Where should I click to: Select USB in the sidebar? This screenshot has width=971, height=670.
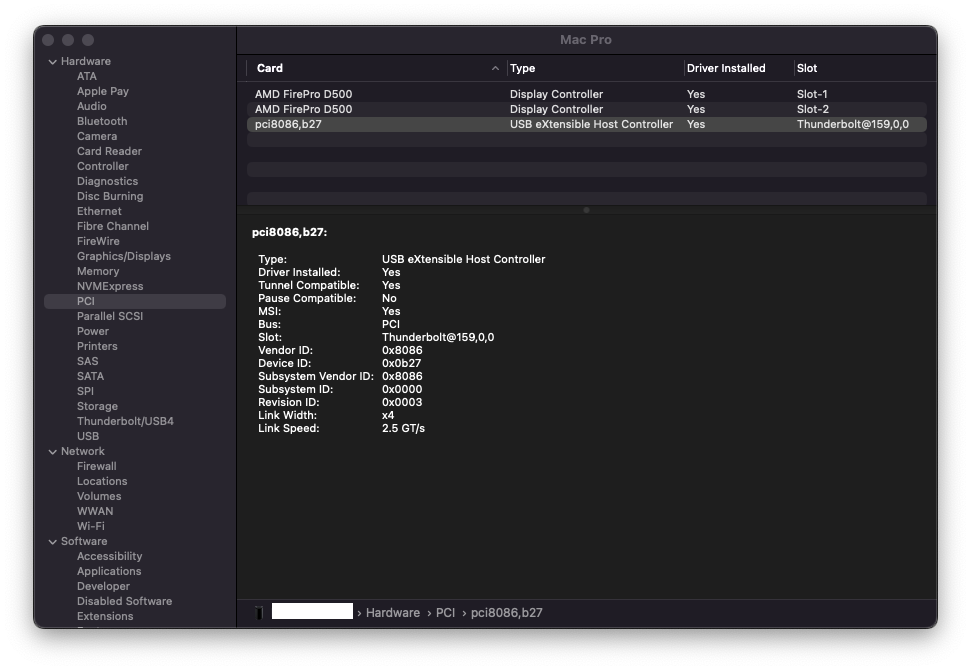pyautogui.click(x=88, y=436)
